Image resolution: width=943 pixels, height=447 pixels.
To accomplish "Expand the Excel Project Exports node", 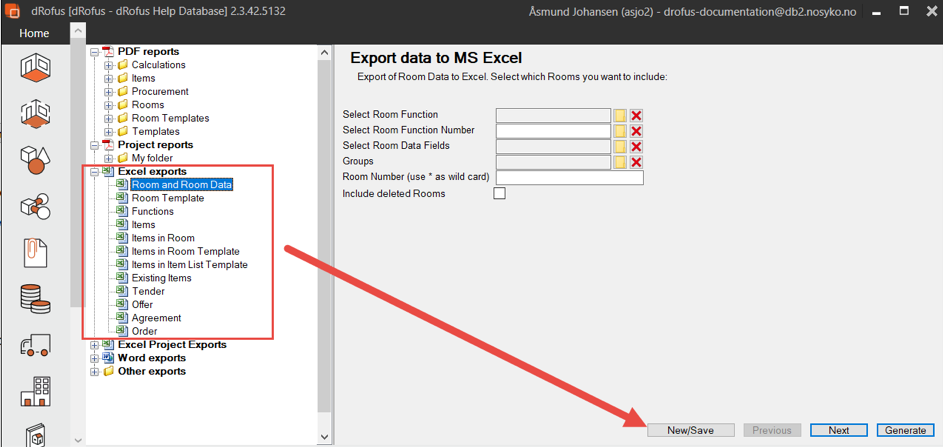I will tap(94, 345).
